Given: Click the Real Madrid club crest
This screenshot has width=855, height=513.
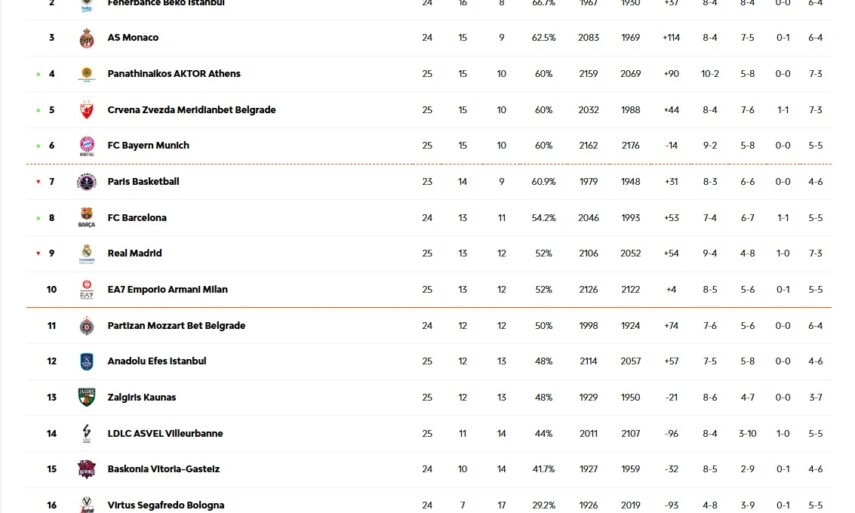Looking at the screenshot, I should 87,254.
